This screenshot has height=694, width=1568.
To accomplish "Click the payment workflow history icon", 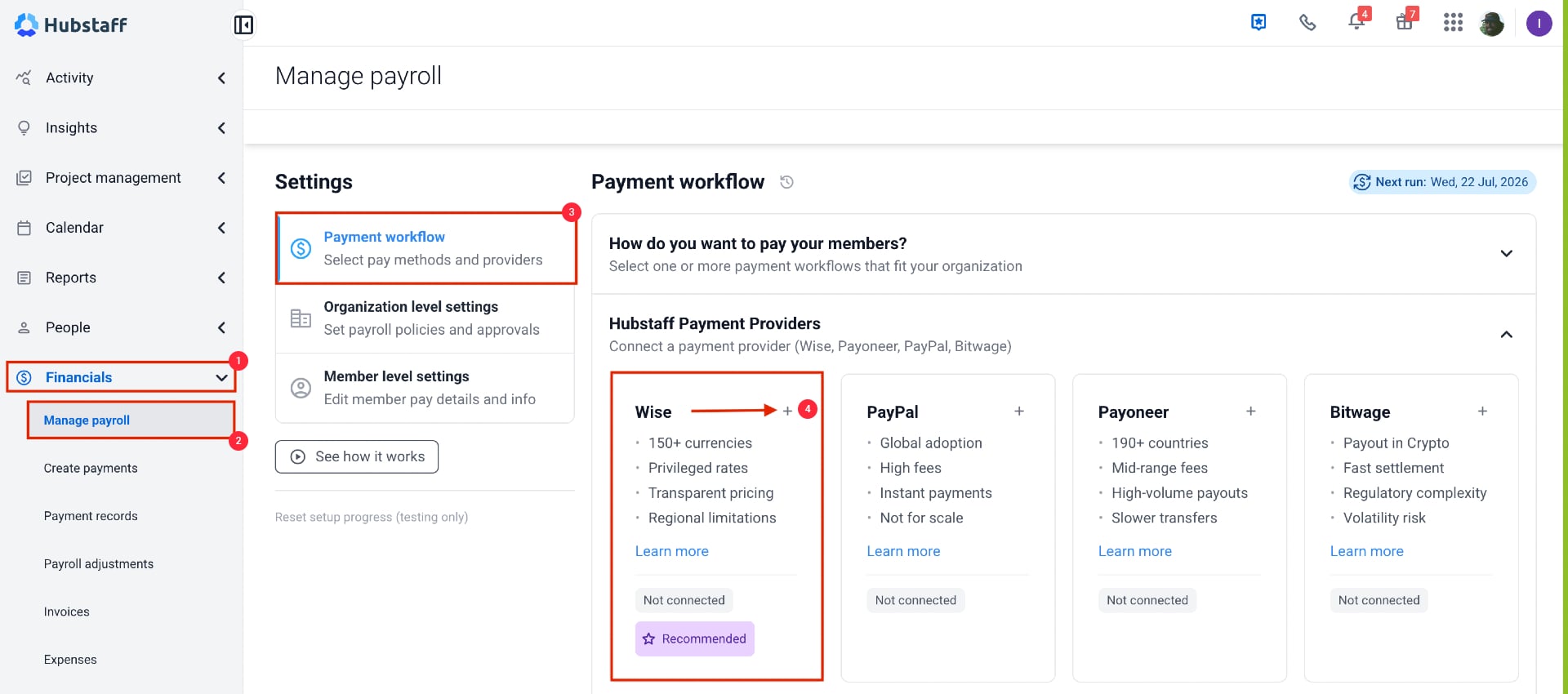I will (x=786, y=182).
